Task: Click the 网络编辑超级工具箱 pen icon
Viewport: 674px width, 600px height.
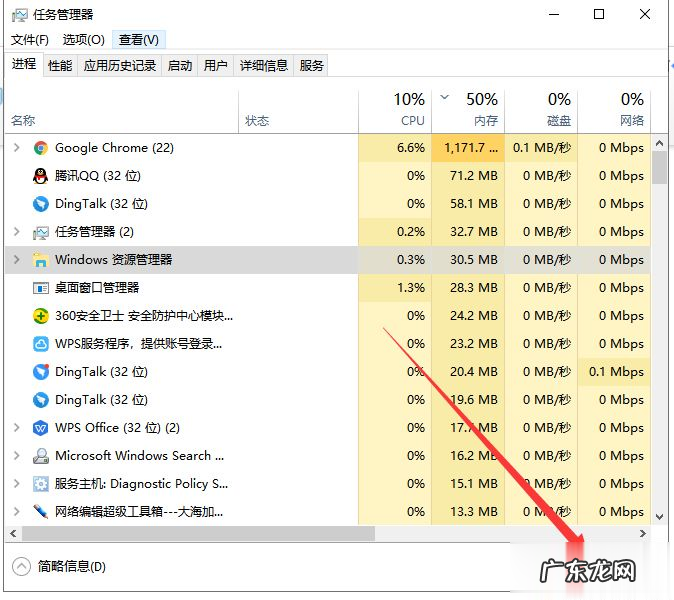Action: click(x=40, y=512)
